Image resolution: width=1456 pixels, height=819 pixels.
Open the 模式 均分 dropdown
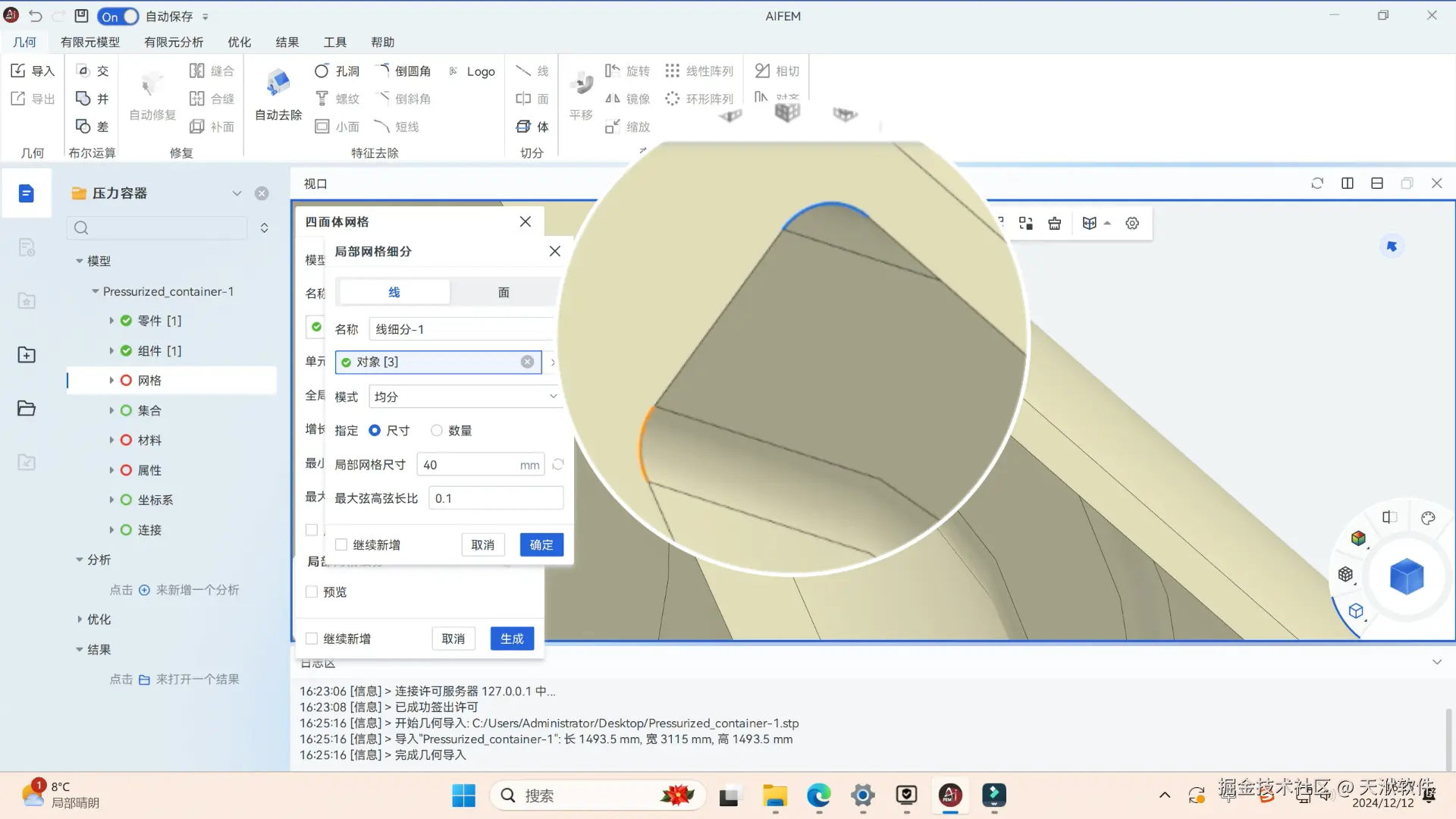pyautogui.click(x=465, y=396)
